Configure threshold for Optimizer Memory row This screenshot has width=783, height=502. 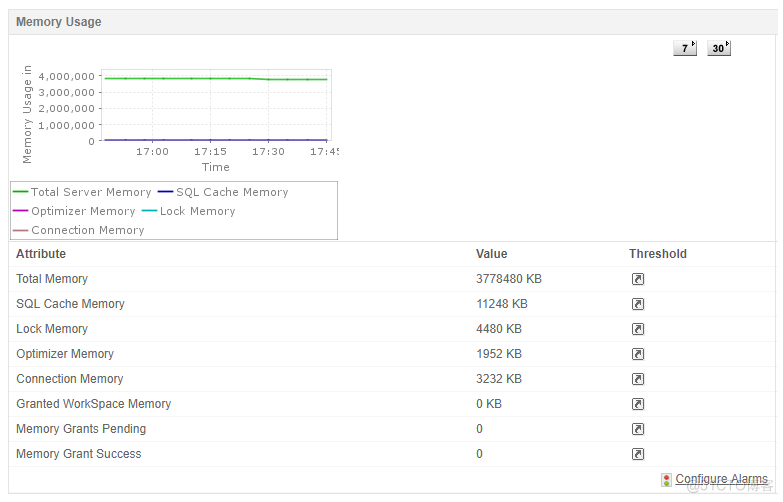click(638, 354)
